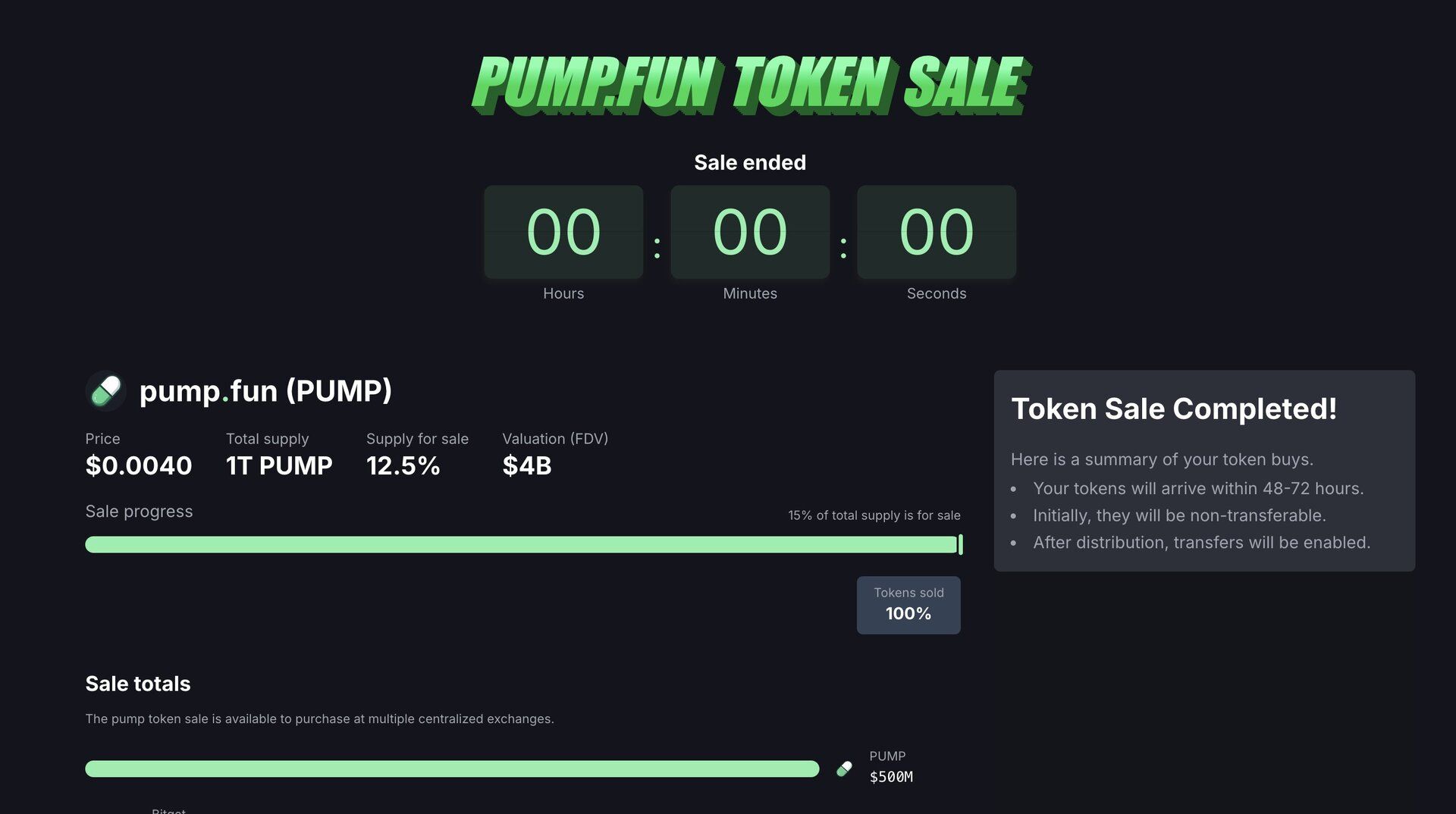Click the Sale progress bar
This screenshot has height=814, width=1456.
[520, 544]
